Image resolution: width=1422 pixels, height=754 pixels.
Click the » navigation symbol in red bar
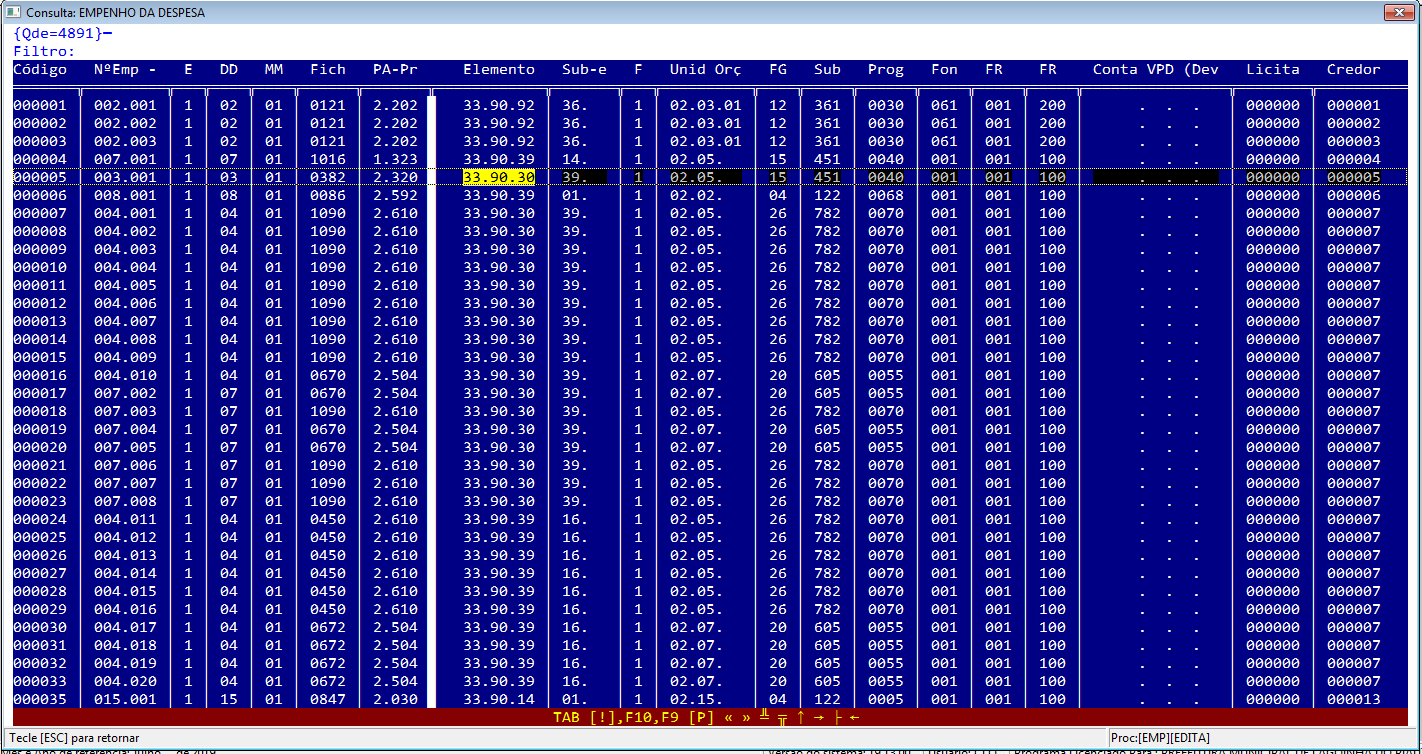pos(746,717)
